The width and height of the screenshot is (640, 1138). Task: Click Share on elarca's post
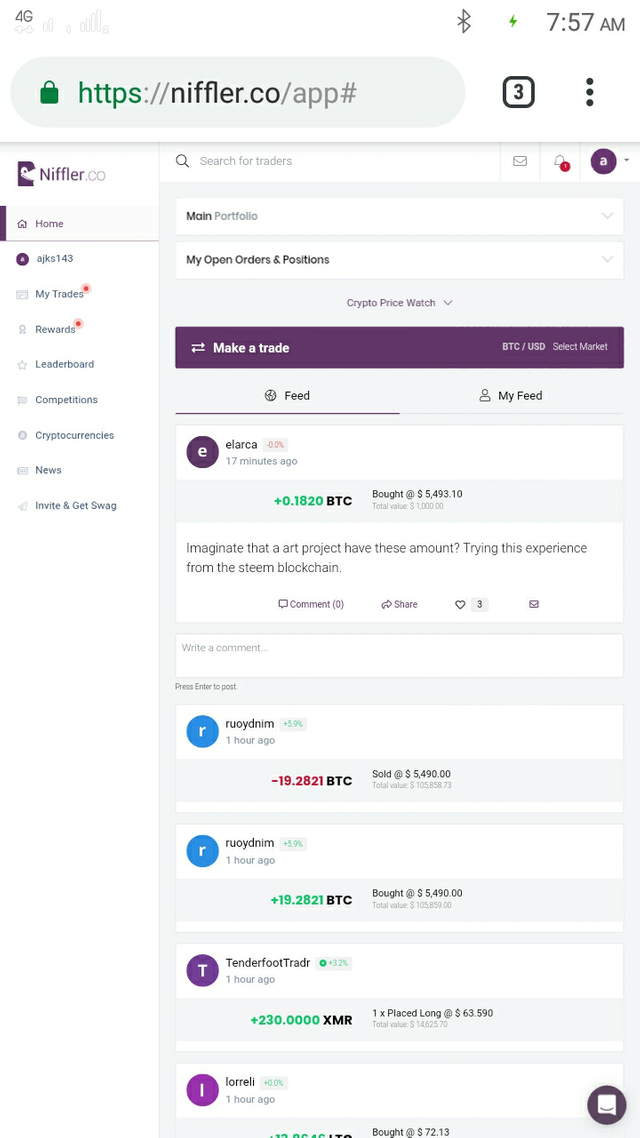(x=399, y=605)
